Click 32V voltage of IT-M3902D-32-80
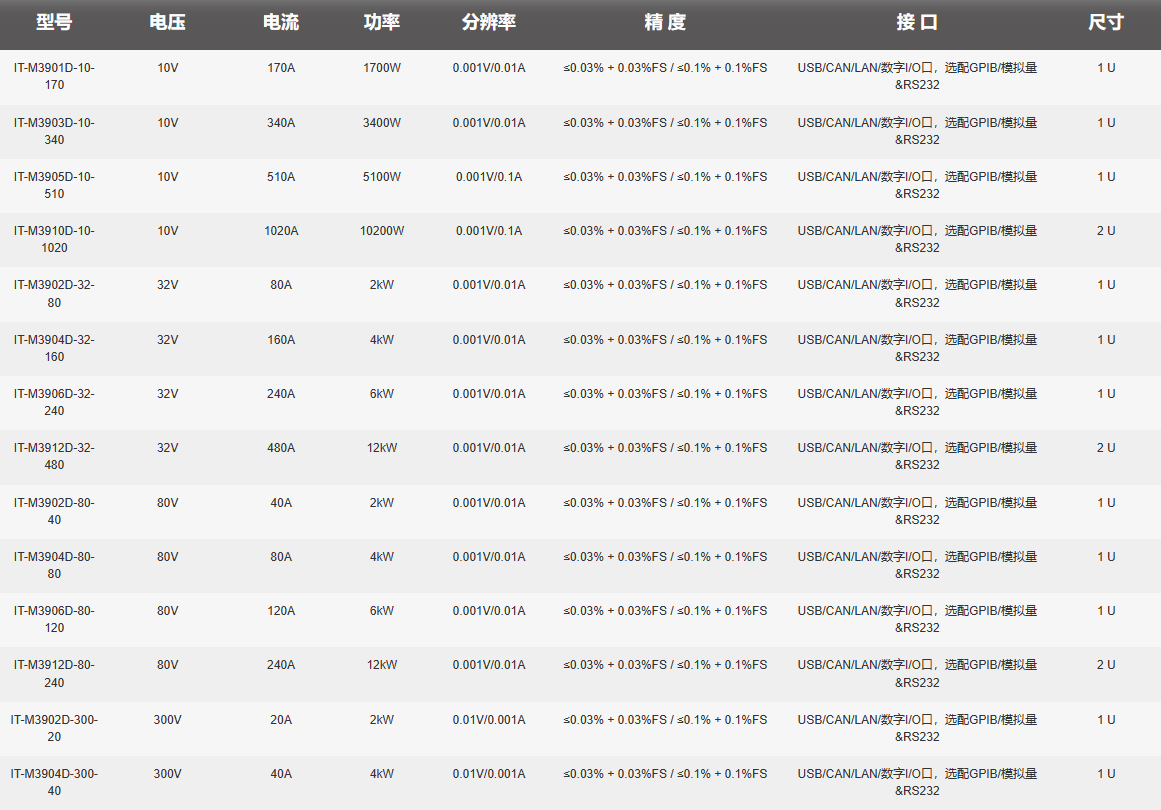Screen dimensions: 1161x810 (167, 285)
